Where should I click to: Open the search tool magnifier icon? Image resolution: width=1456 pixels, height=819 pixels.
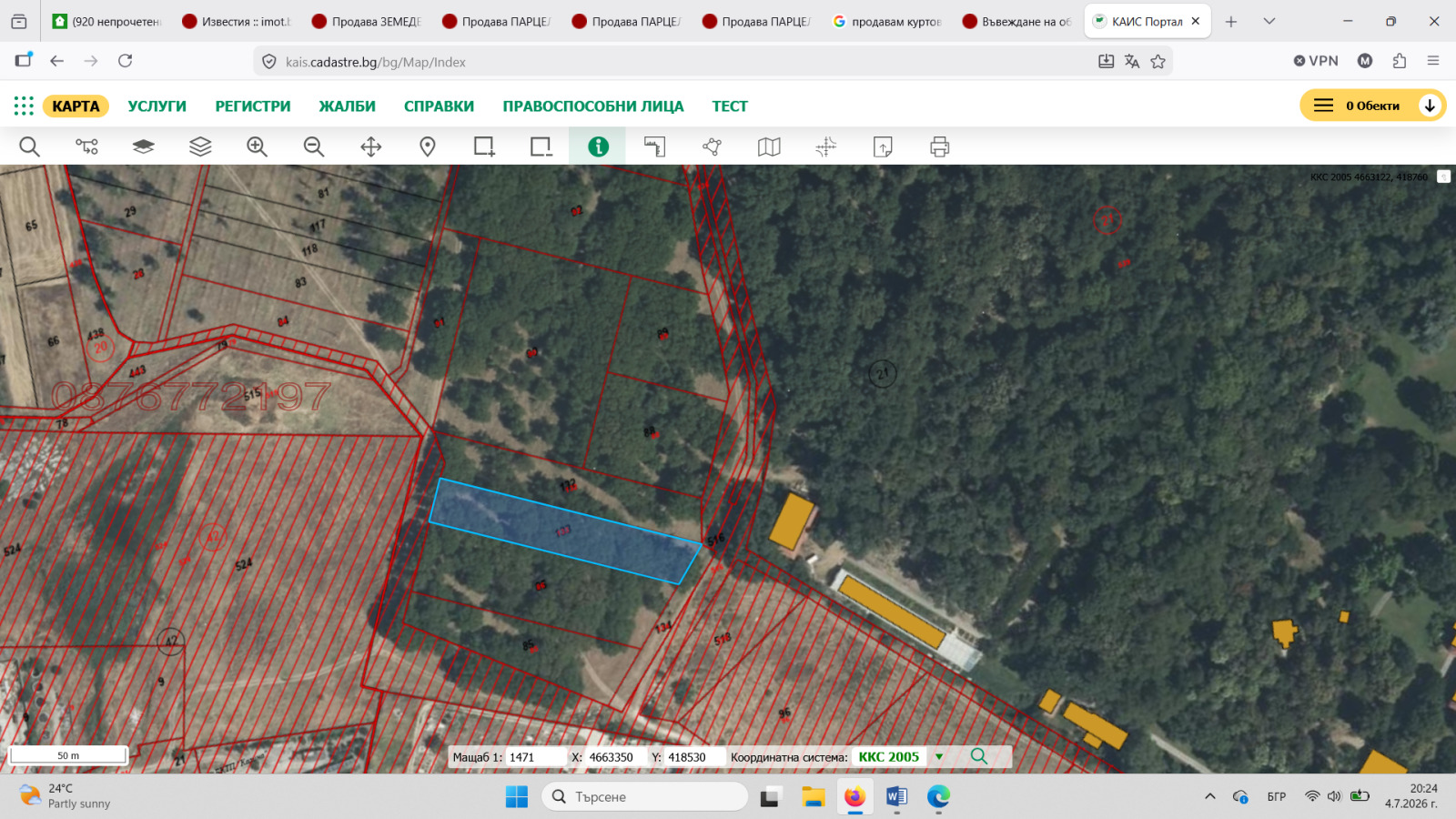click(29, 147)
